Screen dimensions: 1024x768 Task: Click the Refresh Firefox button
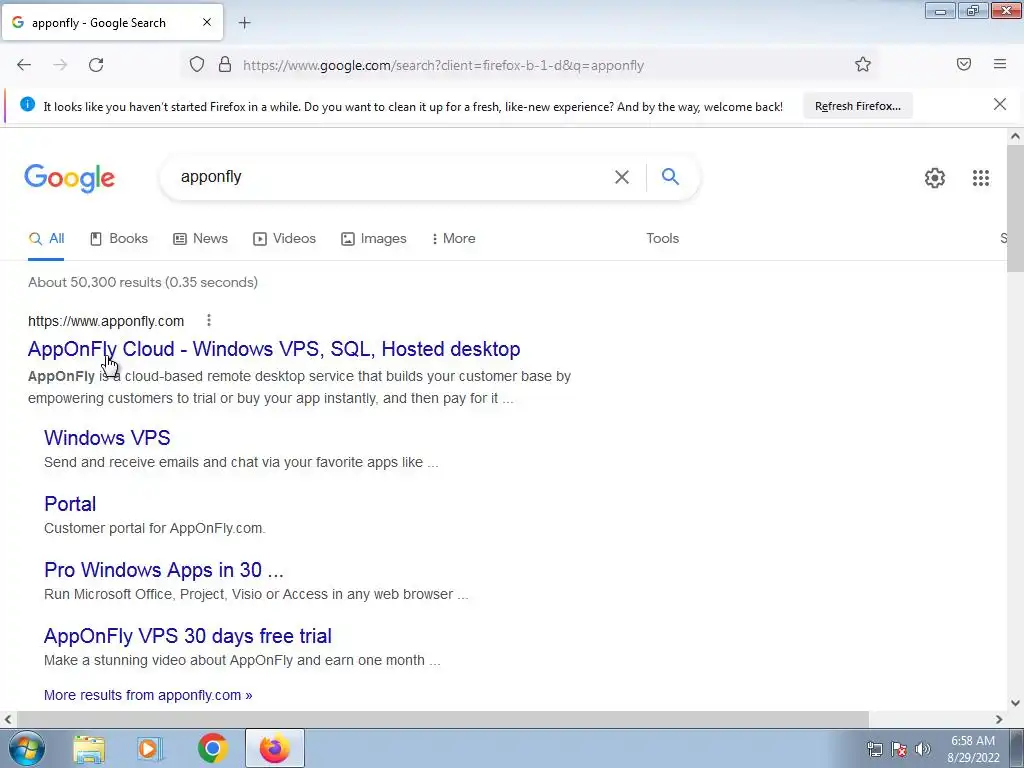pyautogui.click(x=857, y=106)
